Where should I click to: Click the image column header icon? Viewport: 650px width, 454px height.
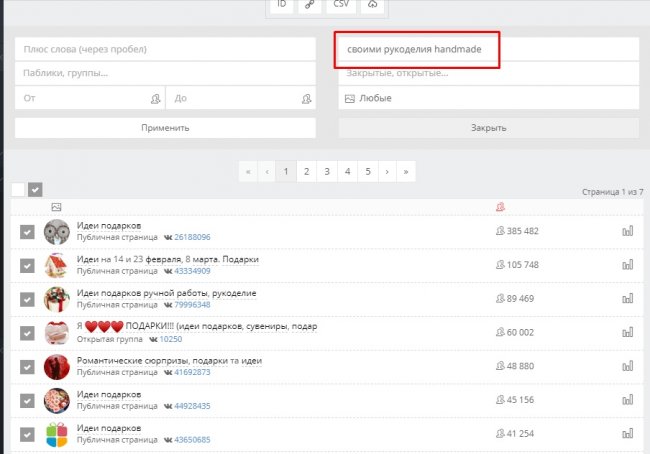57,207
